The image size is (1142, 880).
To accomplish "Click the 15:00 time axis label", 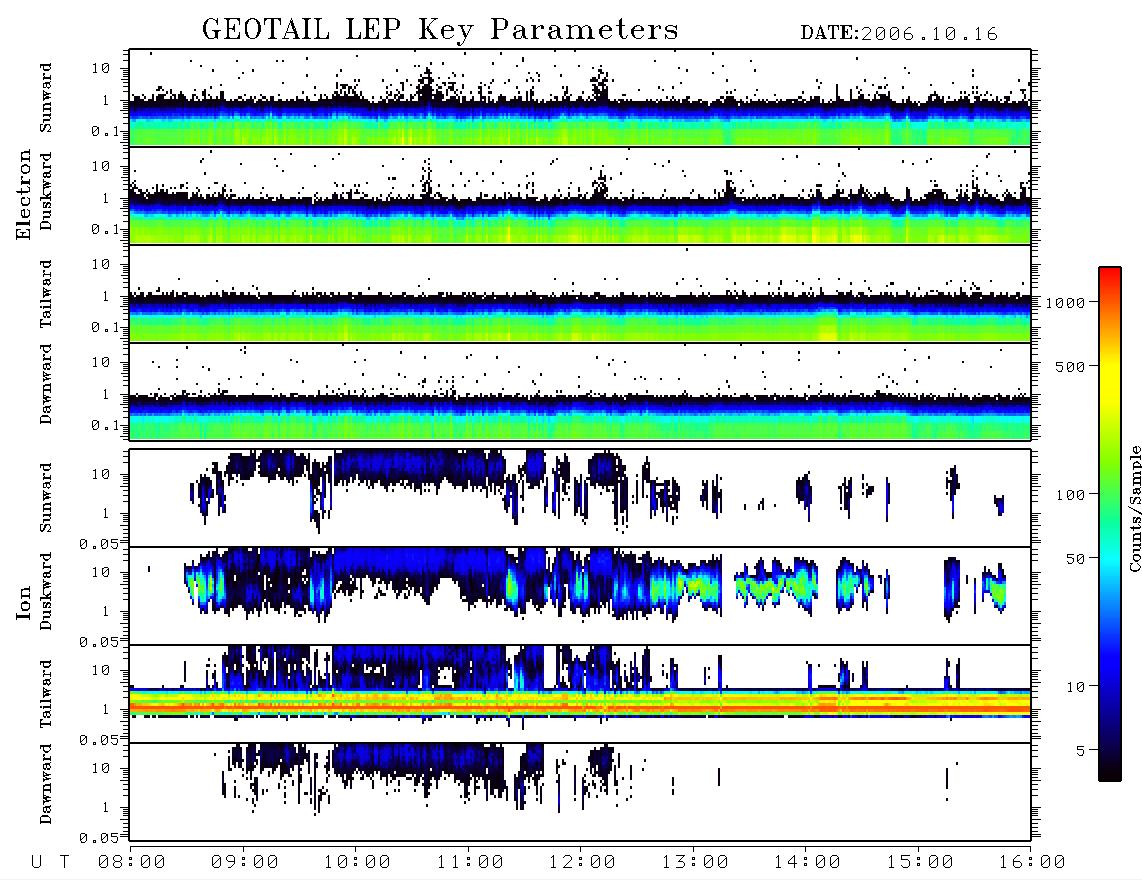I will click(x=920, y=863).
